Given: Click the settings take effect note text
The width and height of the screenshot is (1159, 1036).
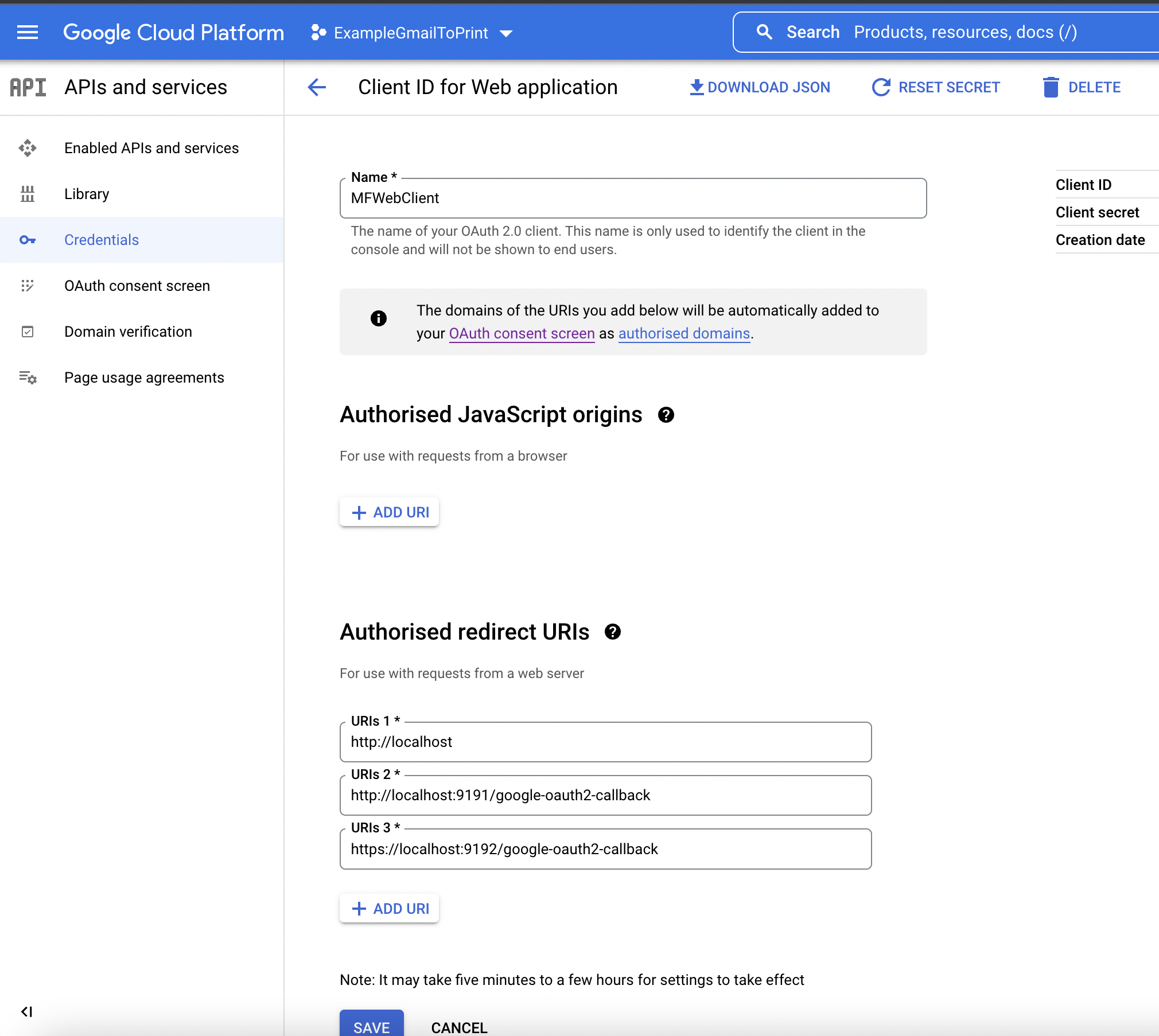Looking at the screenshot, I should pyautogui.click(x=572, y=980).
